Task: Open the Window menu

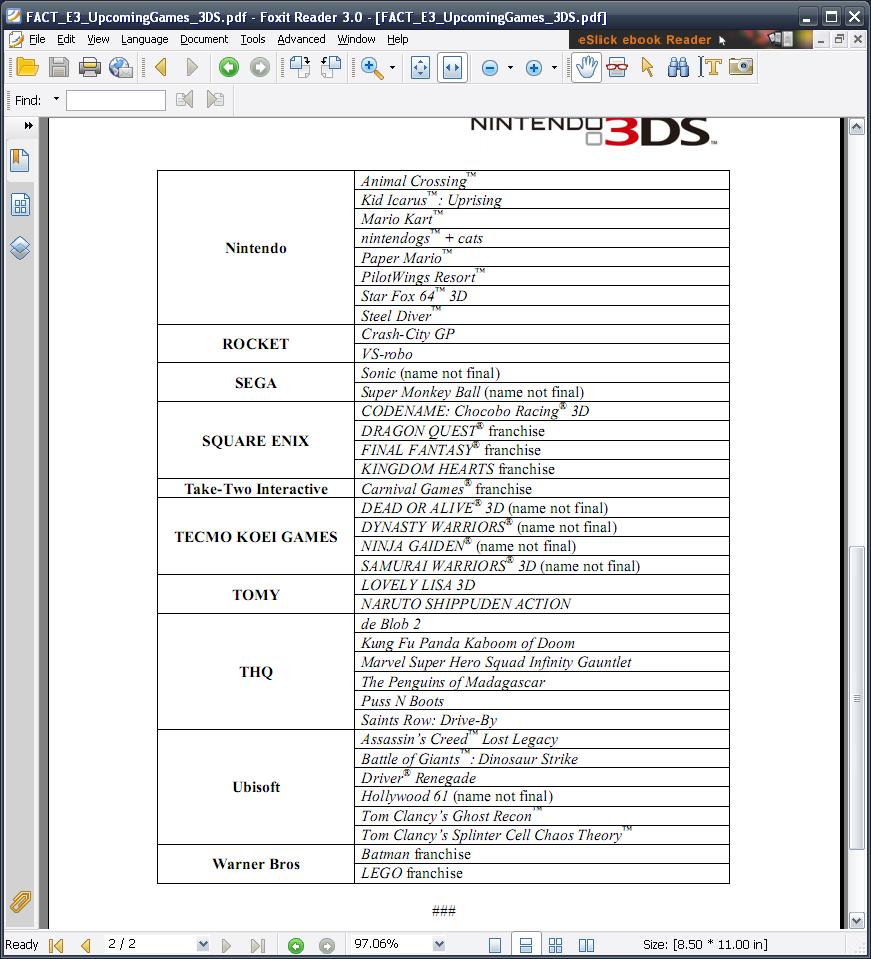Action: 356,39
